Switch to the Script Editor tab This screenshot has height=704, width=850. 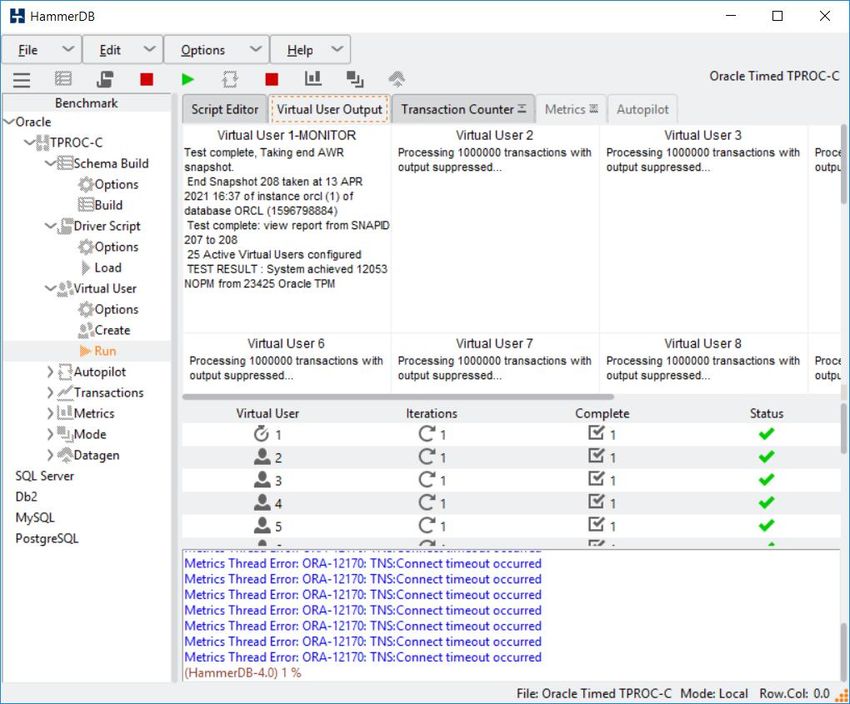(224, 109)
